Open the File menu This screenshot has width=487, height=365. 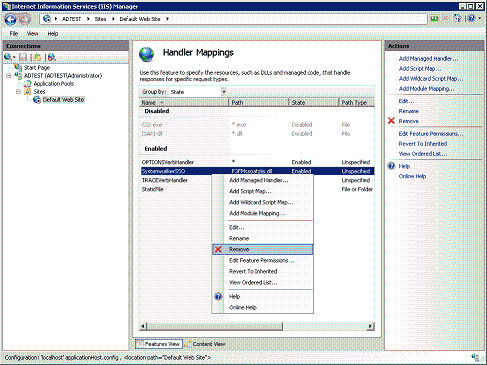14,34
